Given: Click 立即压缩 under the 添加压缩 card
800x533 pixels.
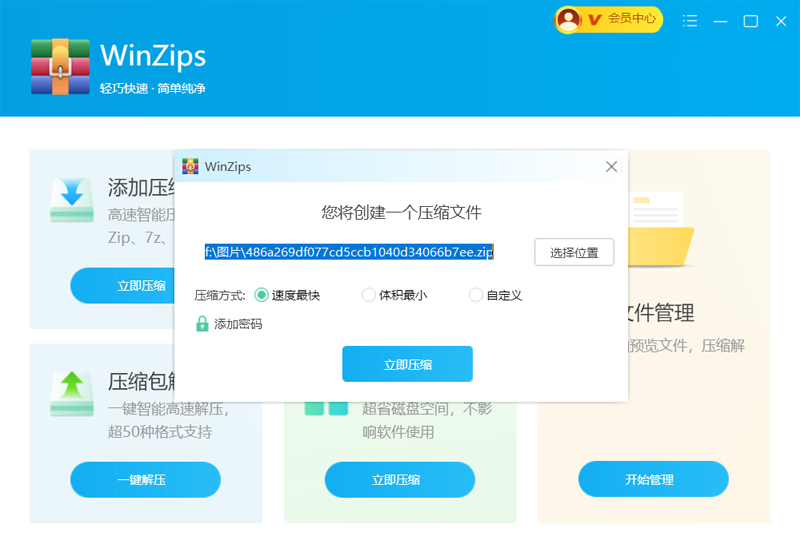Looking at the screenshot, I should pyautogui.click(x=124, y=286).
